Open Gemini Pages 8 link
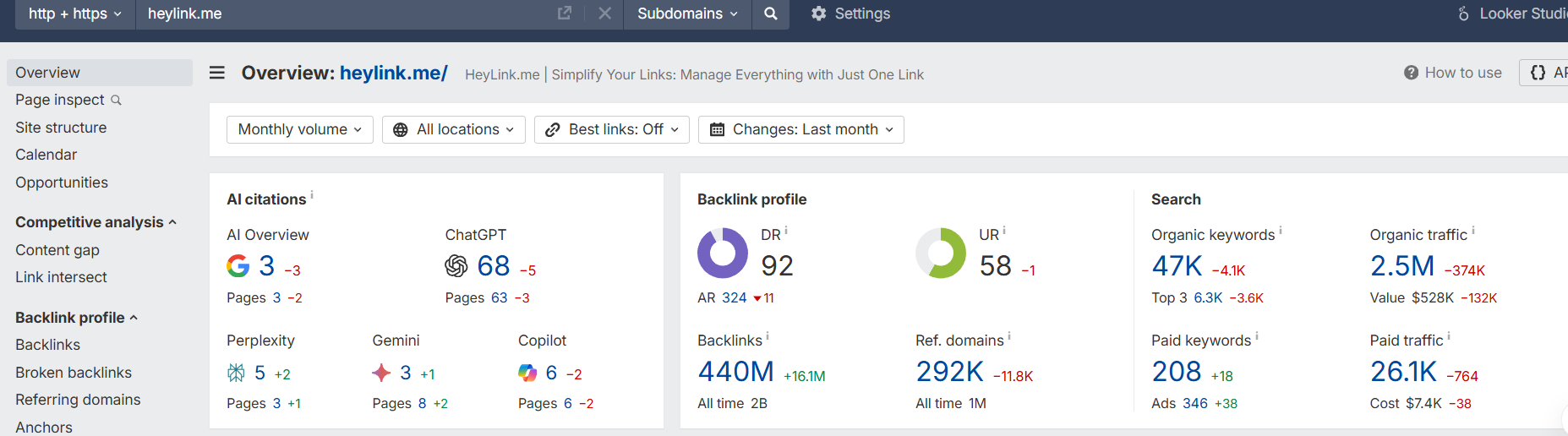This screenshot has height=436, width=1568. (x=422, y=404)
